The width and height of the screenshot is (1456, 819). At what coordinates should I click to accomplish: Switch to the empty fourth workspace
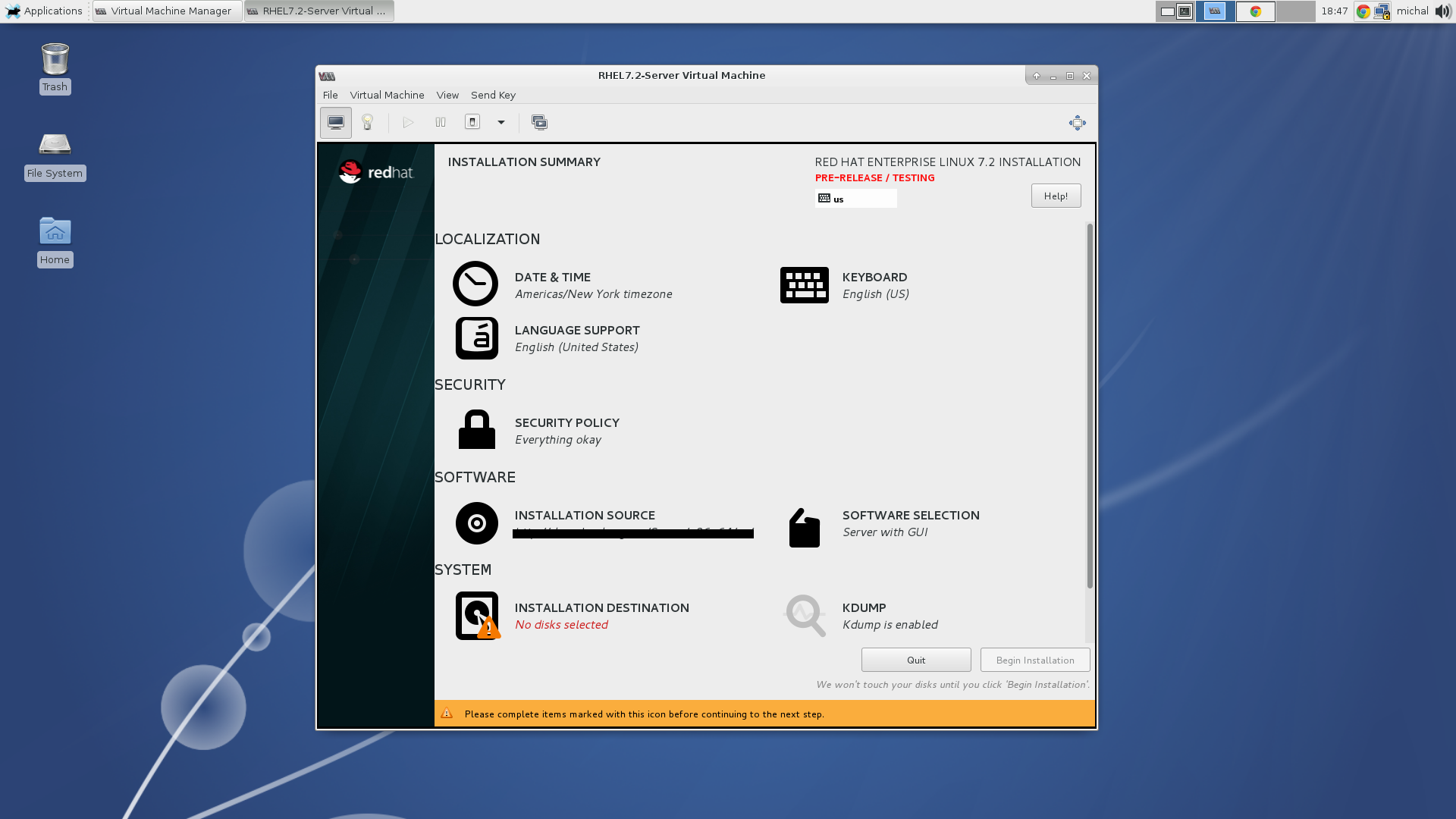tap(1296, 11)
